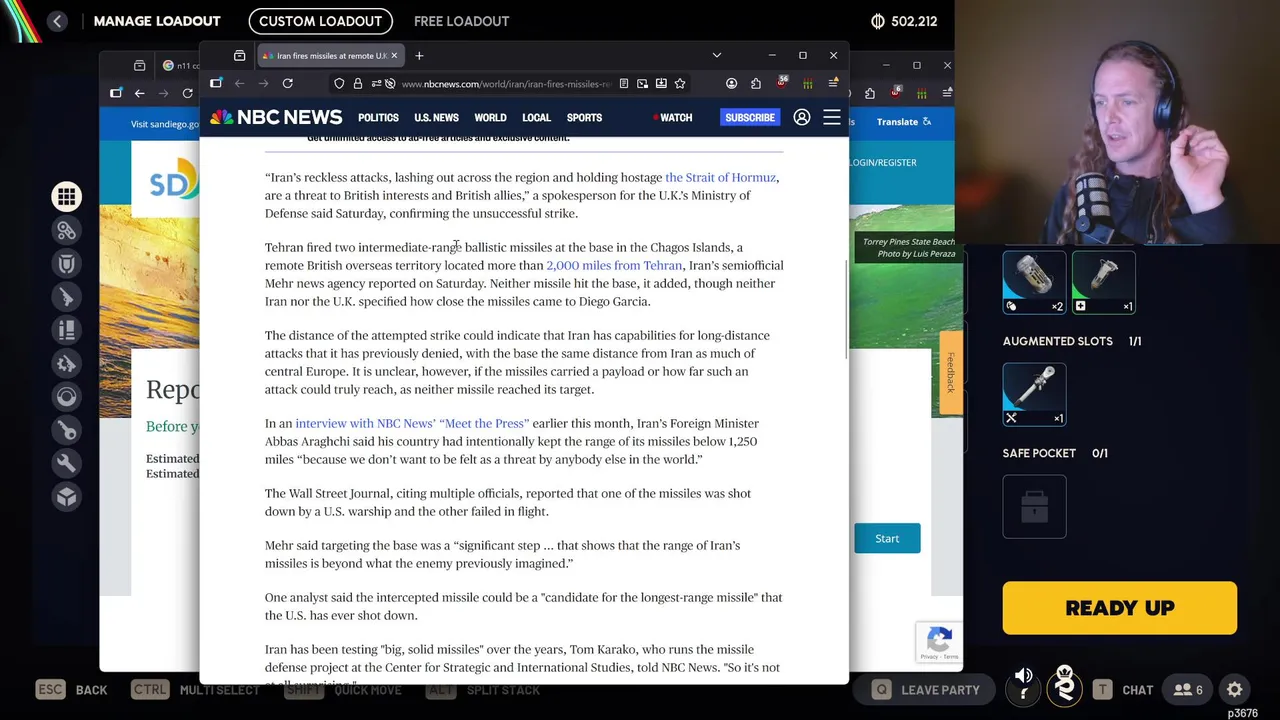Open the orange Feedback tab in background window
Image resolution: width=1280 pixels, height=720 pixels.
[950, 372]
